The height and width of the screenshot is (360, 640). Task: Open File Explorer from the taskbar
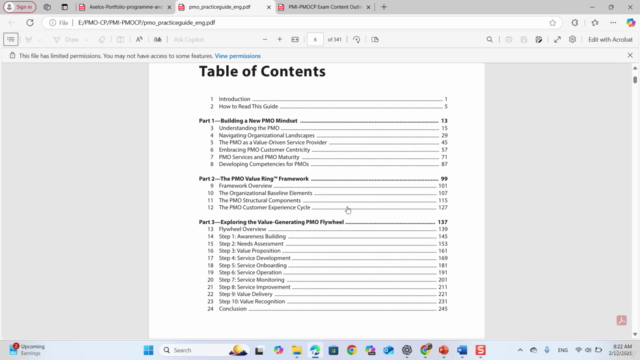(297, 350)
